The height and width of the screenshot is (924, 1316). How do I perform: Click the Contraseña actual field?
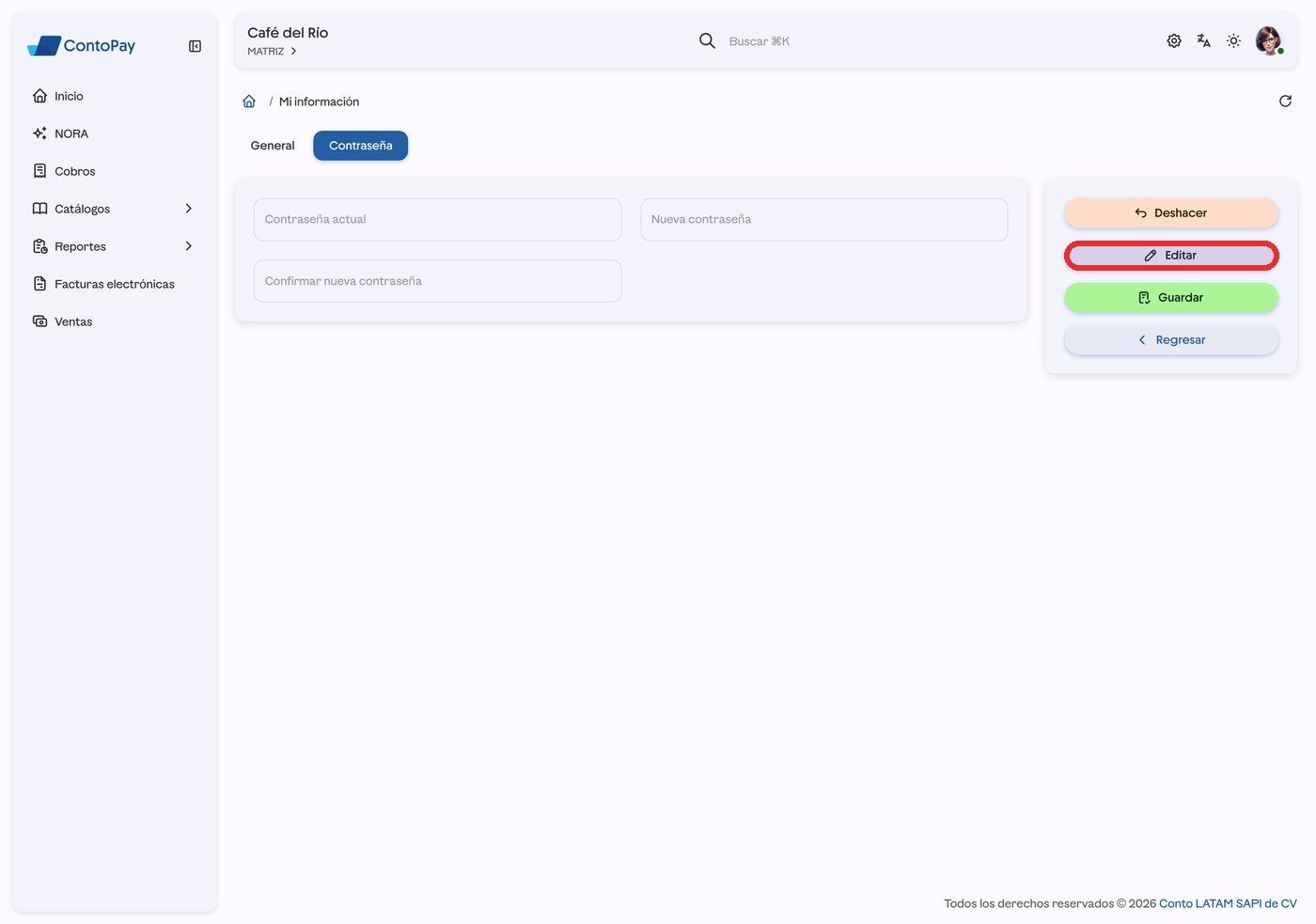438,219
